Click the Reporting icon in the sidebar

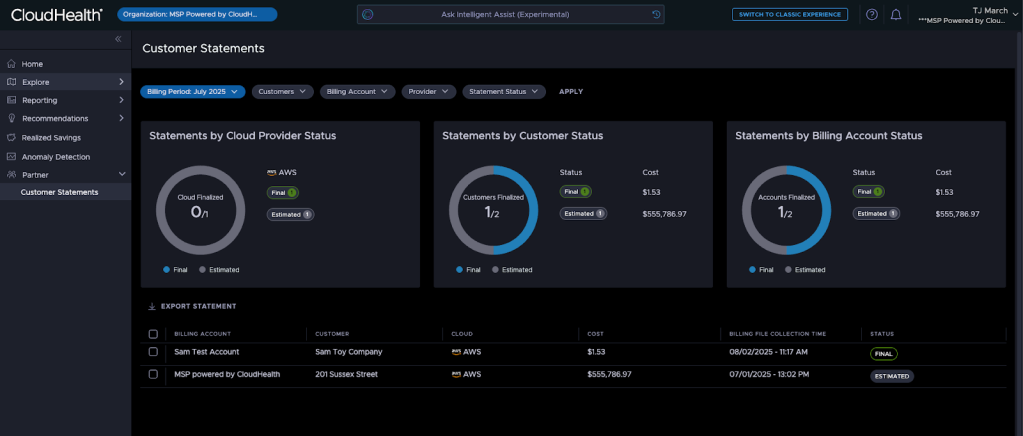[x=11, y=101]
